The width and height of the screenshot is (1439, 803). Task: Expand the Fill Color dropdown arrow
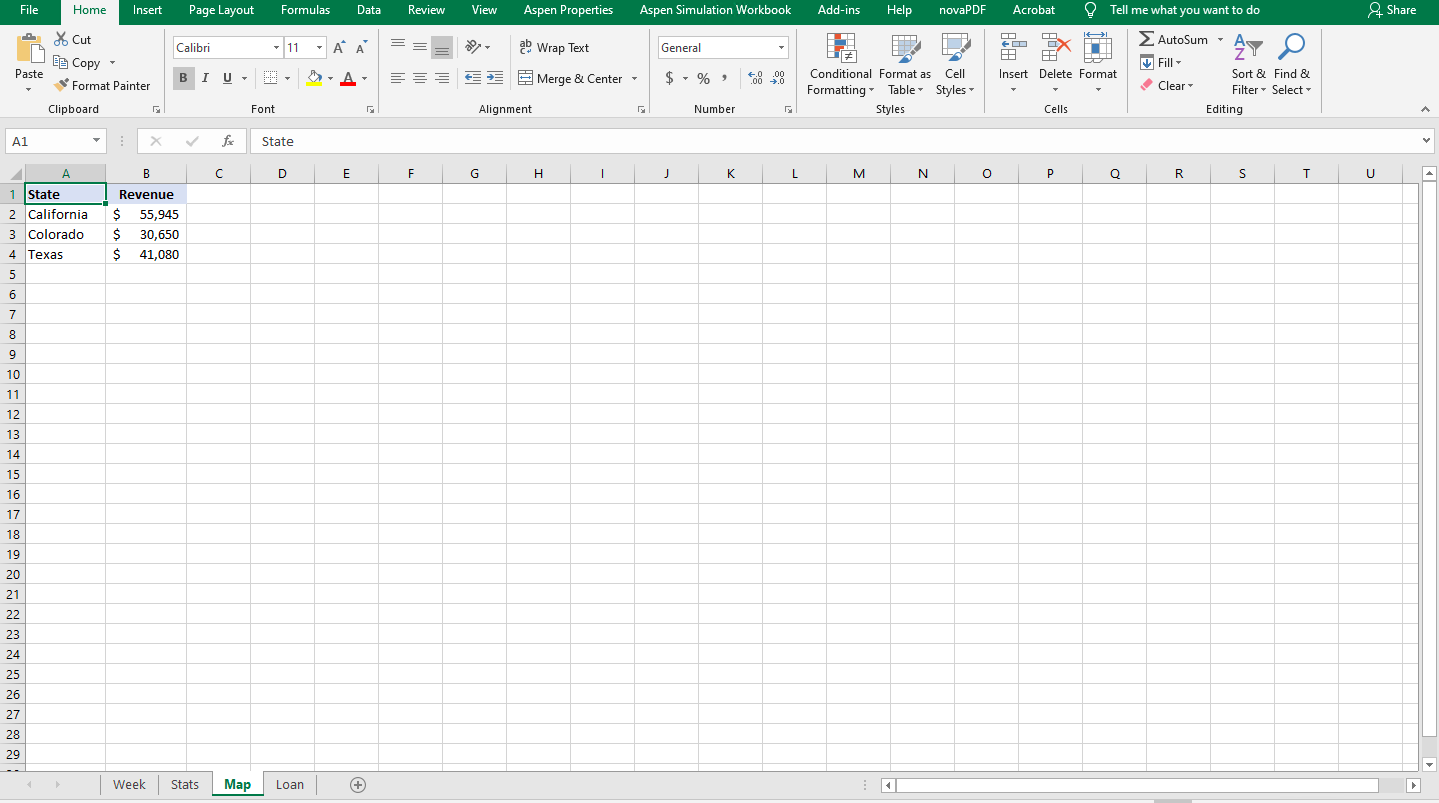pos(330,78)
